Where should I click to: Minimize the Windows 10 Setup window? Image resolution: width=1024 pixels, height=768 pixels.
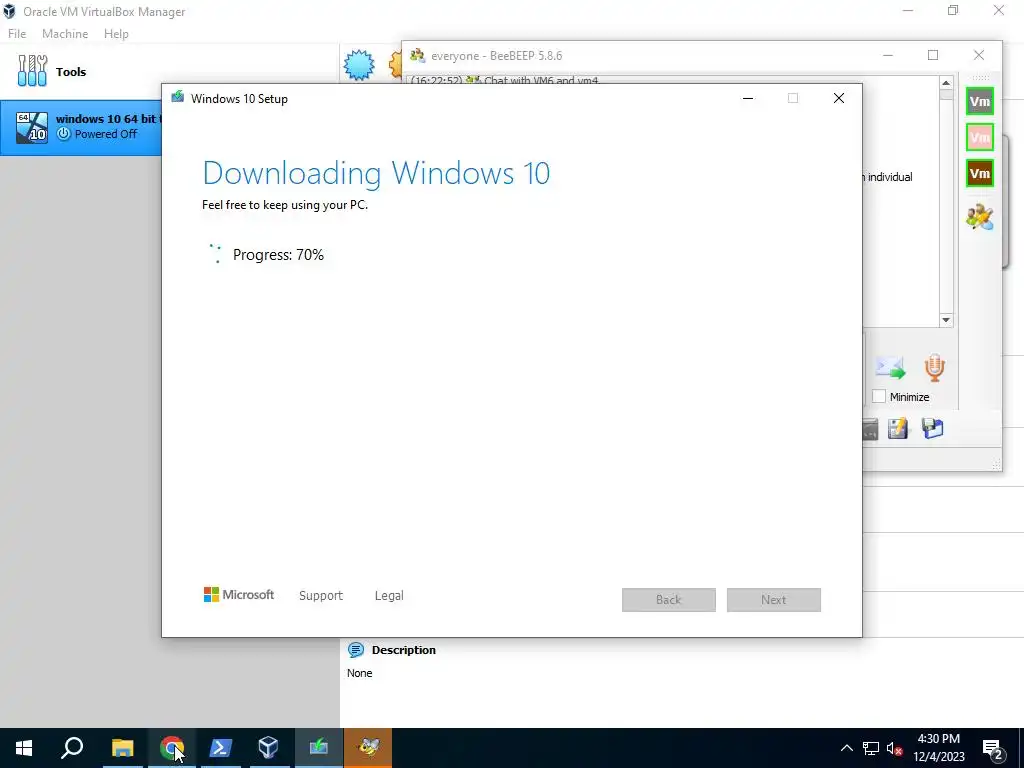[748, 98]
